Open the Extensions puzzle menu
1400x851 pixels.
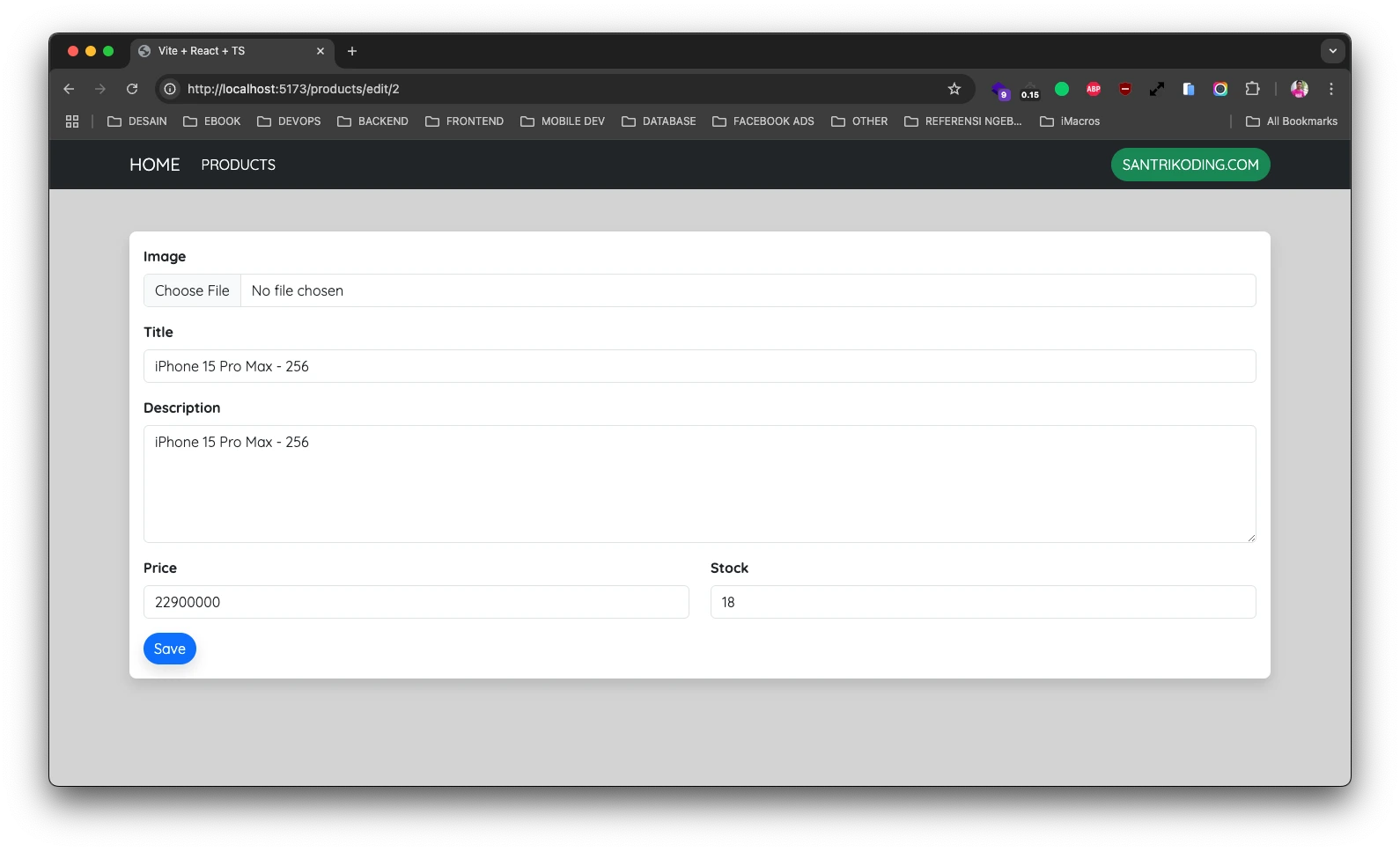click(1252, 89)
